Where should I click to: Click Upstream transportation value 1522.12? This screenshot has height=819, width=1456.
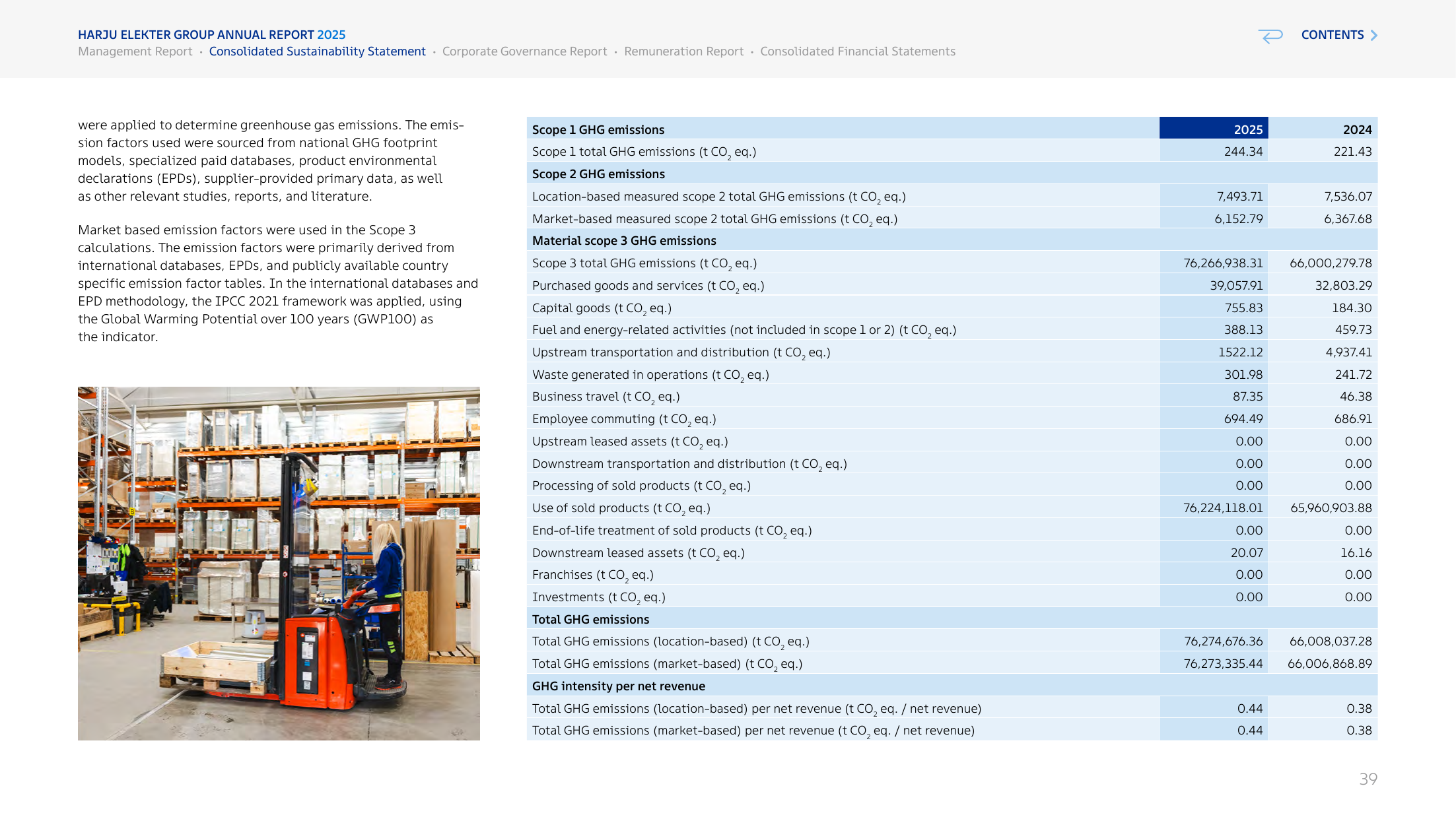coord(1240,352)
